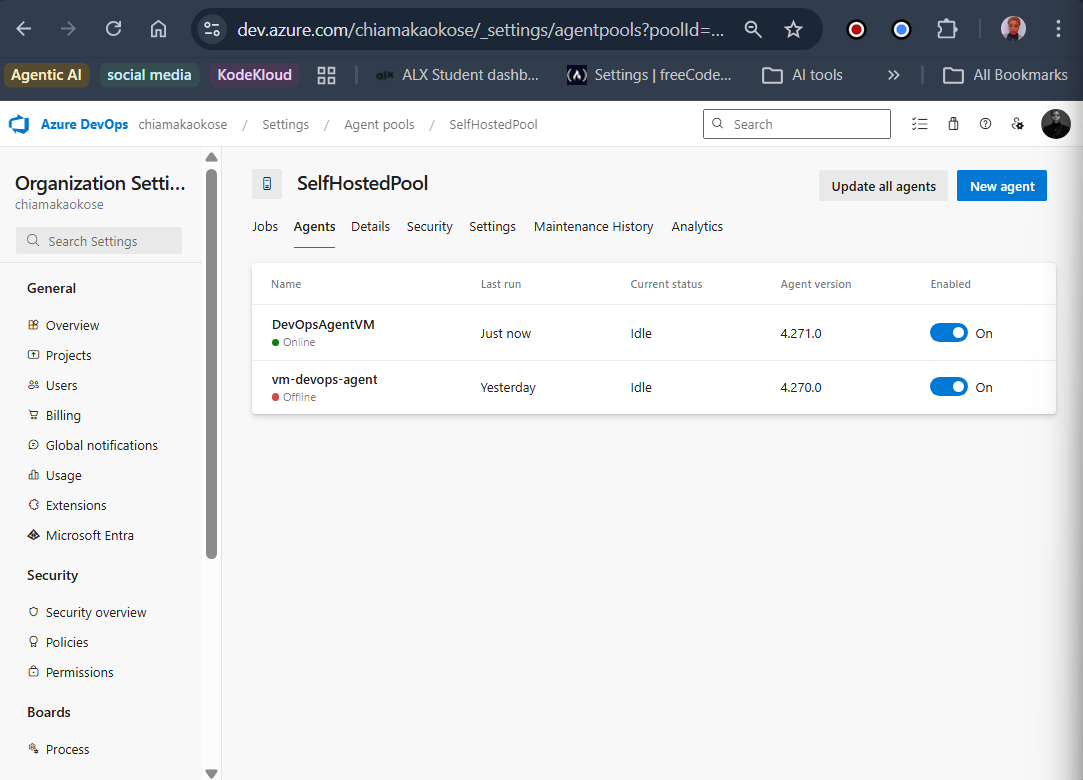Screen dimensions: 1083x780
Task: Click the red record extension icon
Action: point(856,30)
